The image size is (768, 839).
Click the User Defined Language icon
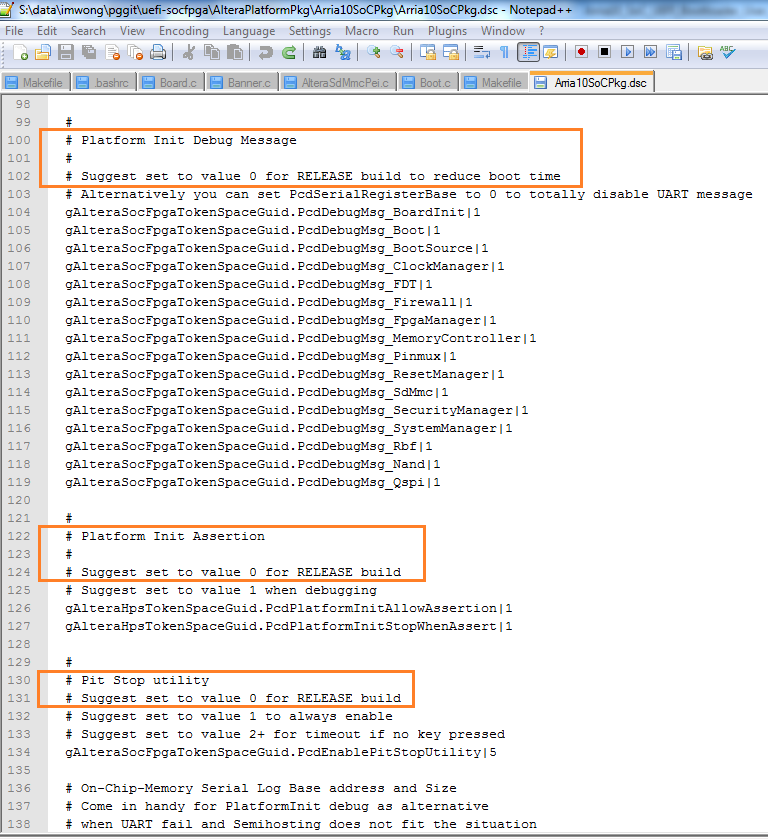[x=551, y=52]
